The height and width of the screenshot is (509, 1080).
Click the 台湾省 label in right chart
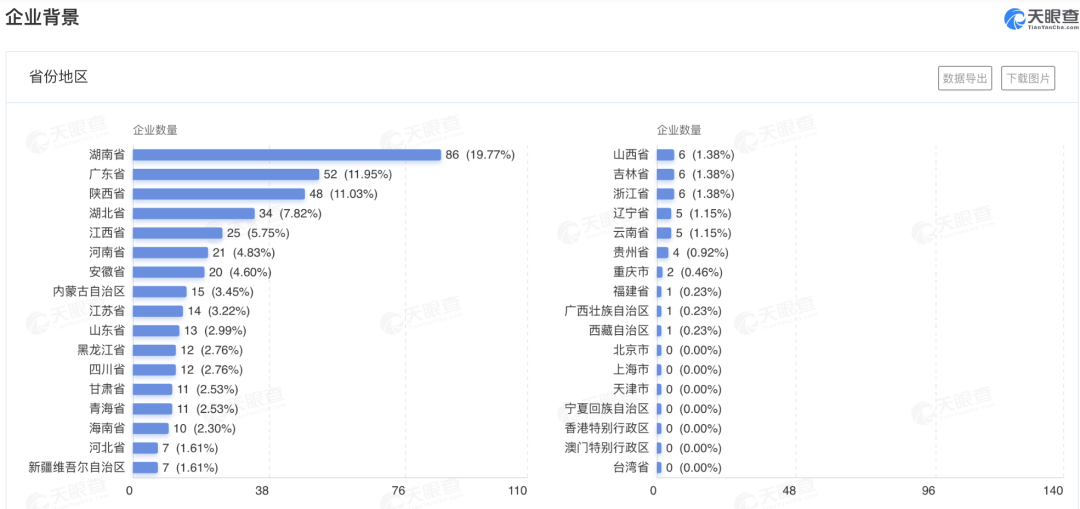pos(631,467)
